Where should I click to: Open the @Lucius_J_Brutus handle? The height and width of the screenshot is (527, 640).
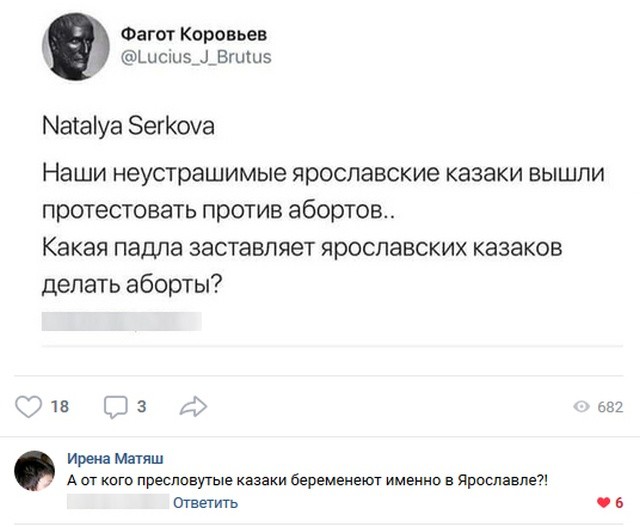[x=195, y=58]
